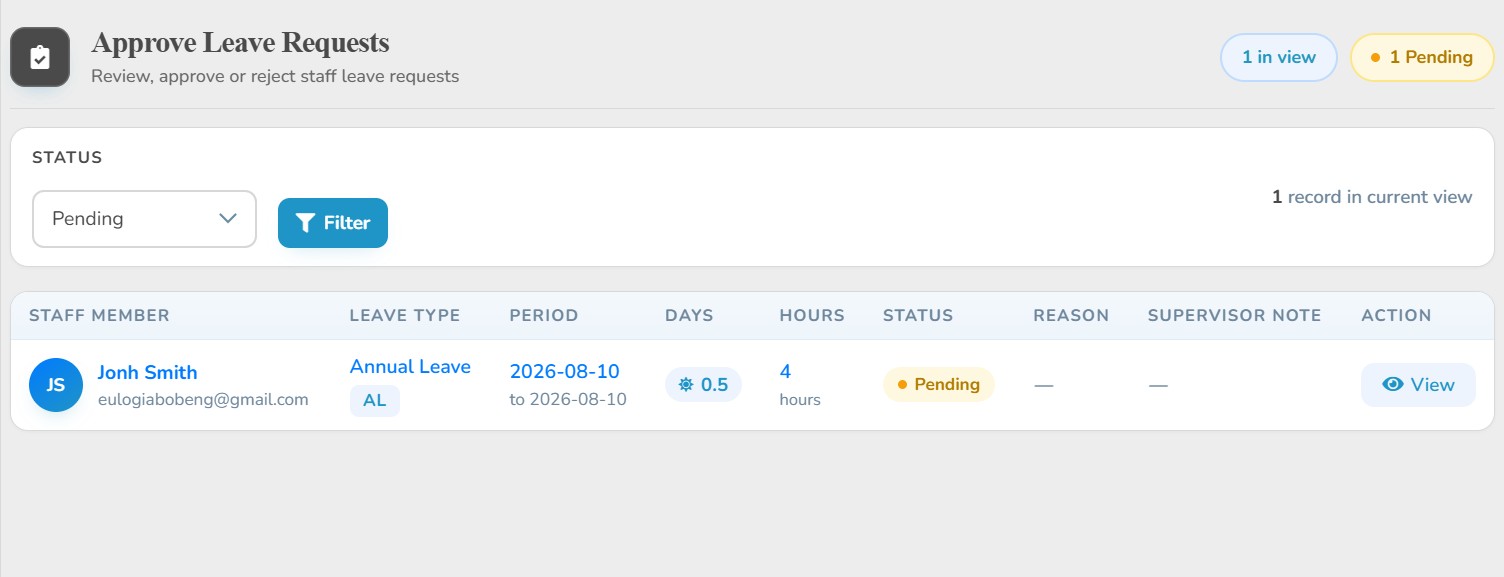Click the Staff Member column header
Screen dimensions: 1504x577
(x=100, y=316)
